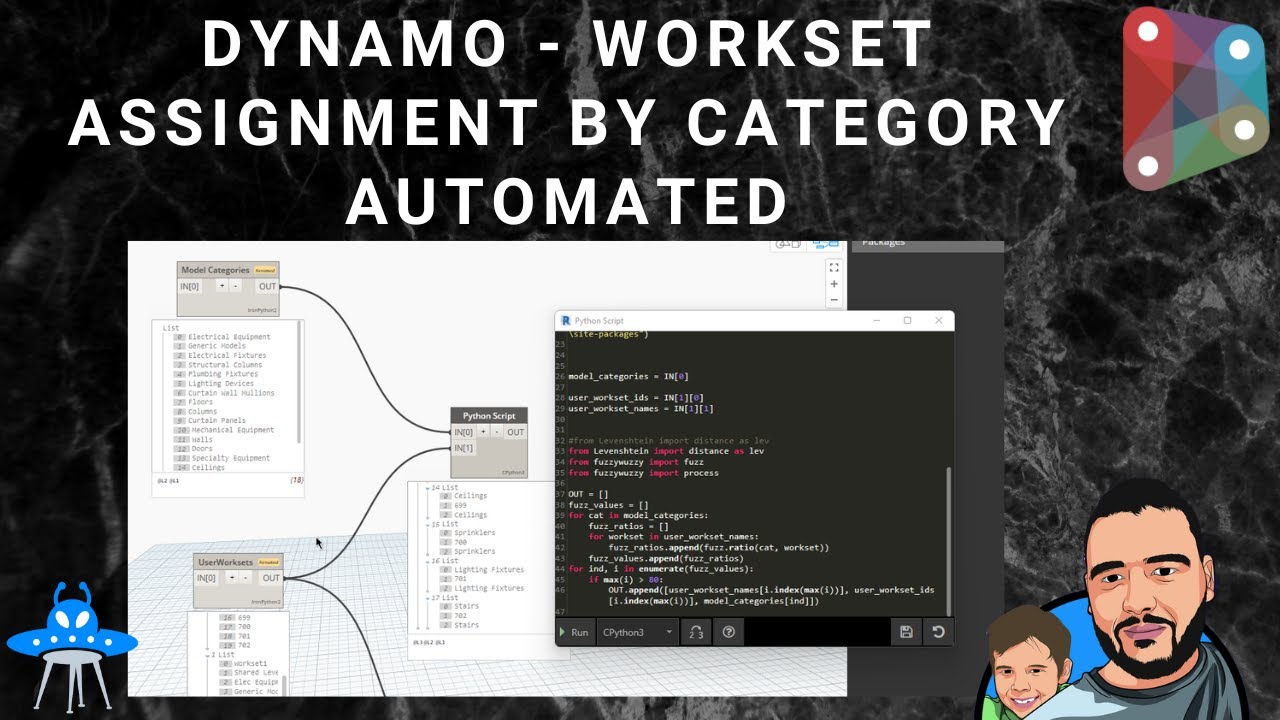Remove an input from the UserWorksets node
Screen dimensions: 1280x720
tap(245, 577)
